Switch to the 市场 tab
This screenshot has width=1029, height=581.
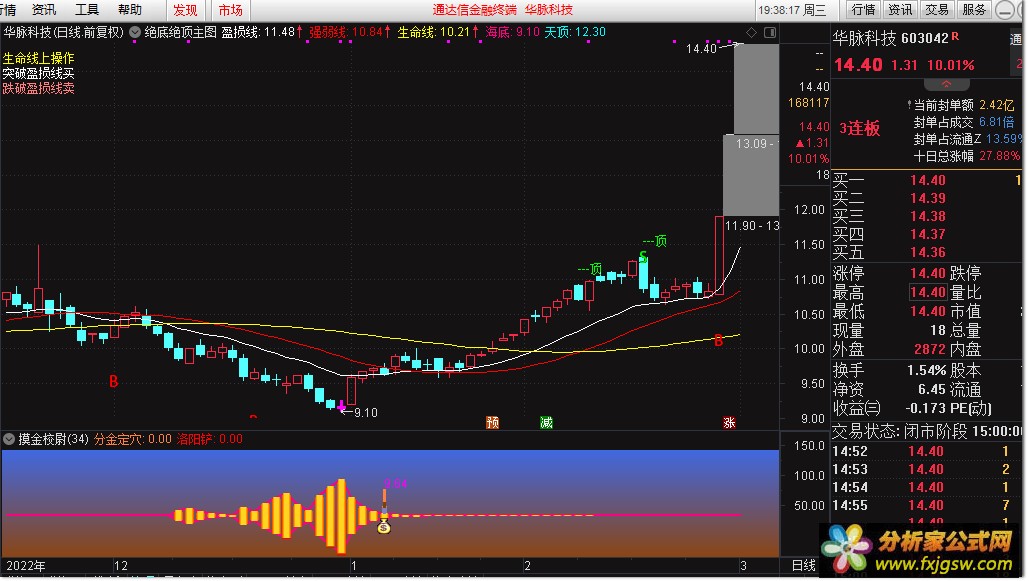point(230,11)
